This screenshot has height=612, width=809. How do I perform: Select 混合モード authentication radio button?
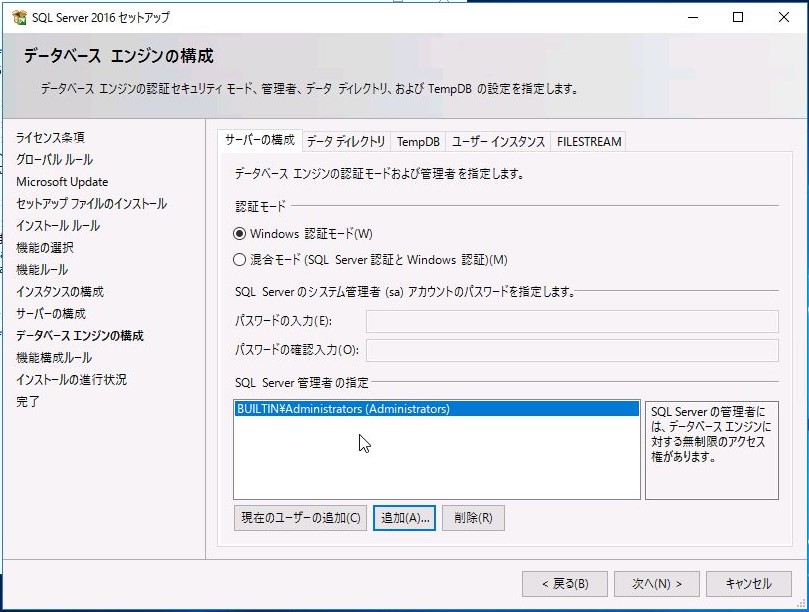pos(239,260)
